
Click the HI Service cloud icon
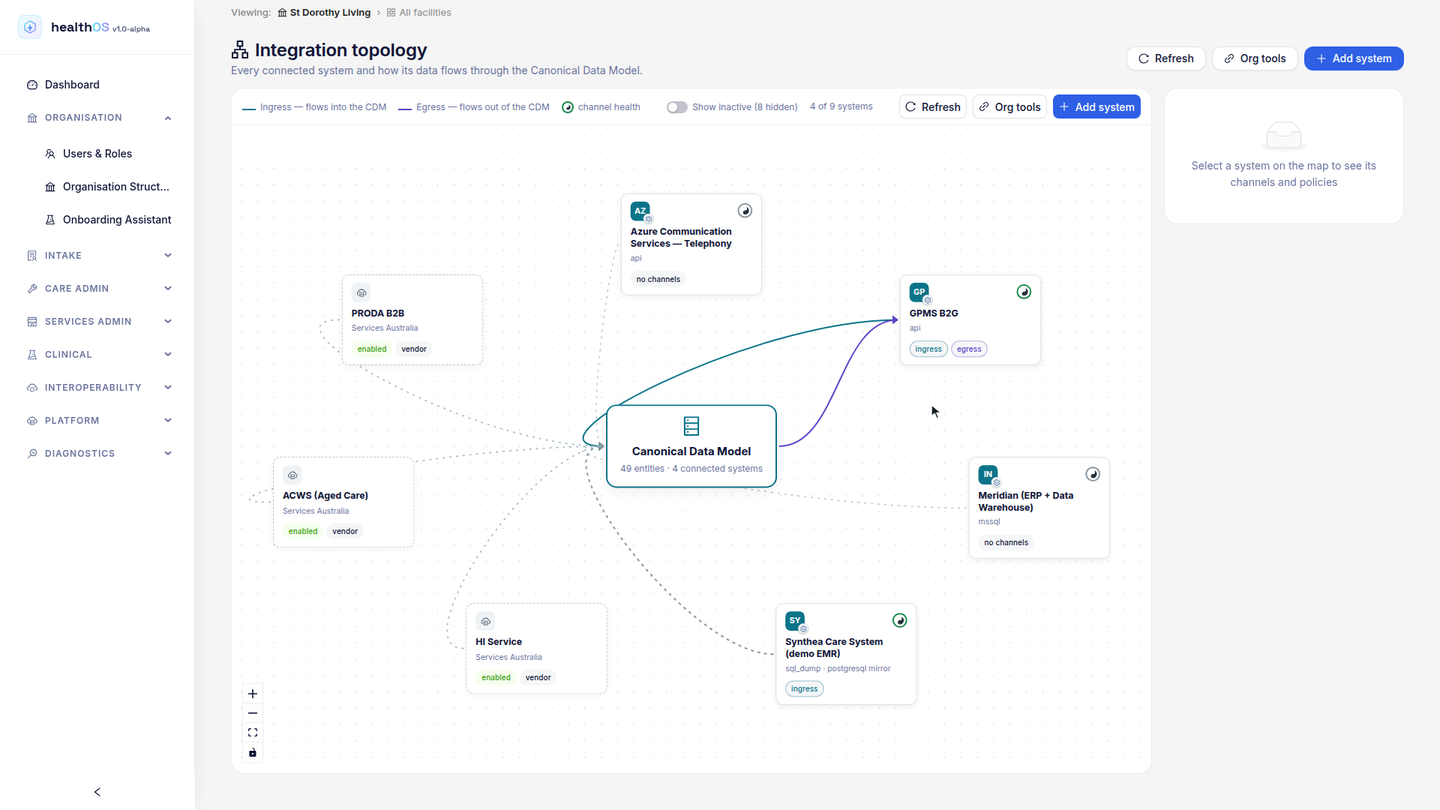[485, 621]
